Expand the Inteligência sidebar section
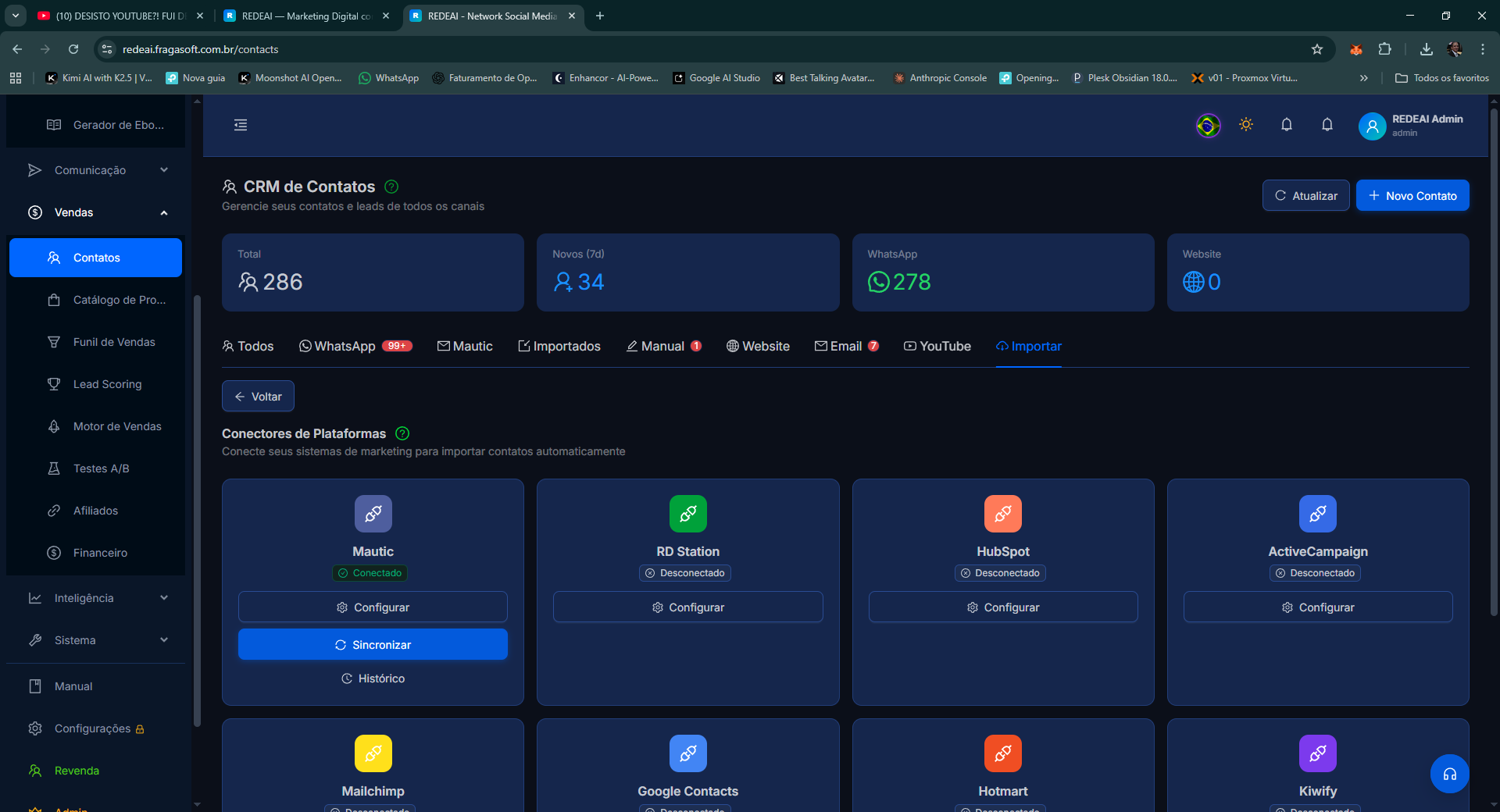1500x812 pixels. tap(98, 598)
